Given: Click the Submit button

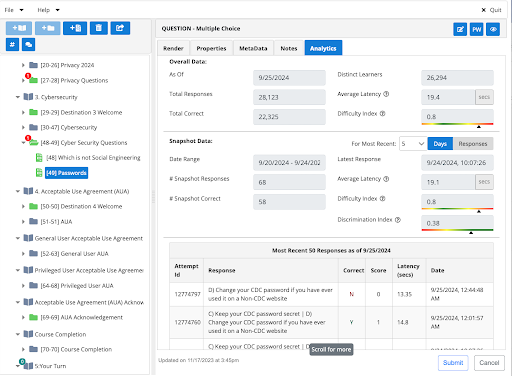Looking at the screenshot, I should click(x=453, y=363).
